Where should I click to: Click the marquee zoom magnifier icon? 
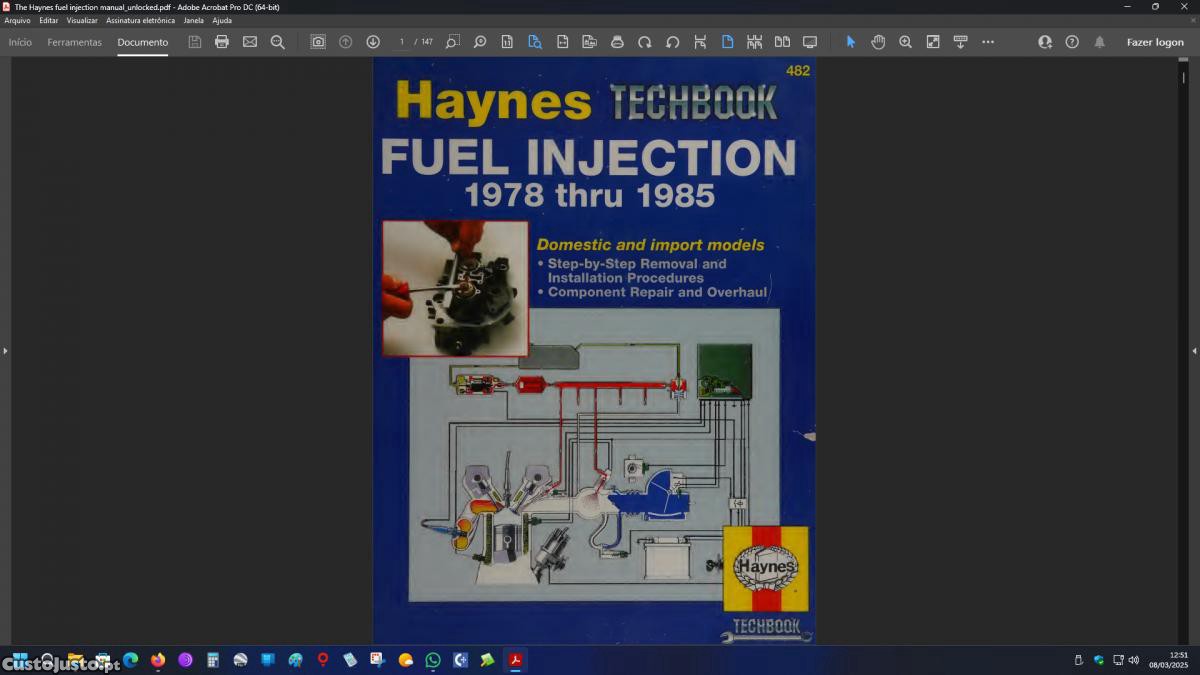tap(905, 42)
